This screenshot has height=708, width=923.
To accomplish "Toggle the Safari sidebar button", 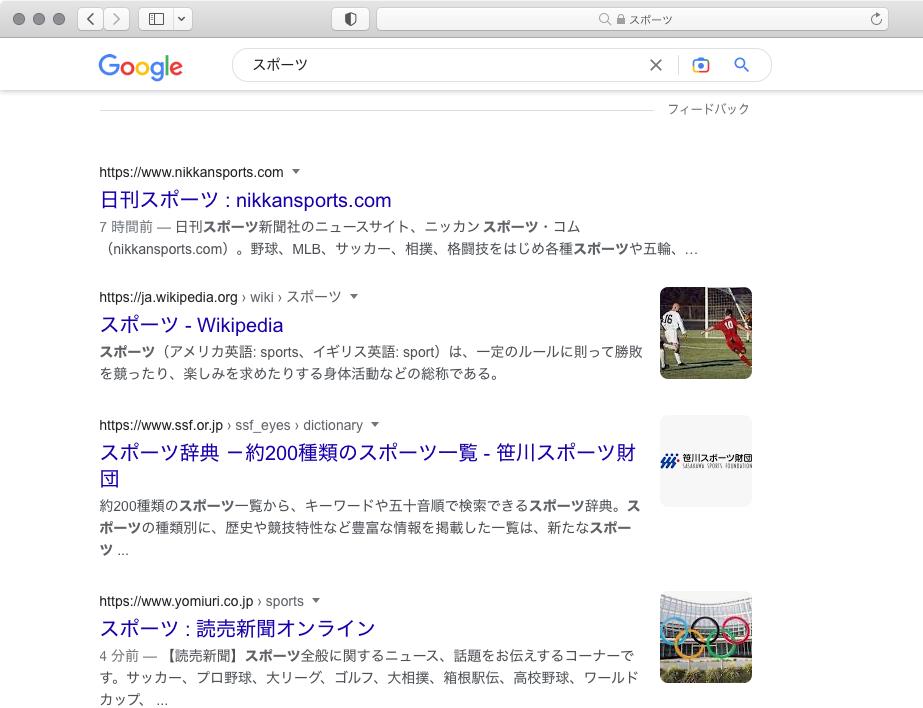I will tap(156, 19).
